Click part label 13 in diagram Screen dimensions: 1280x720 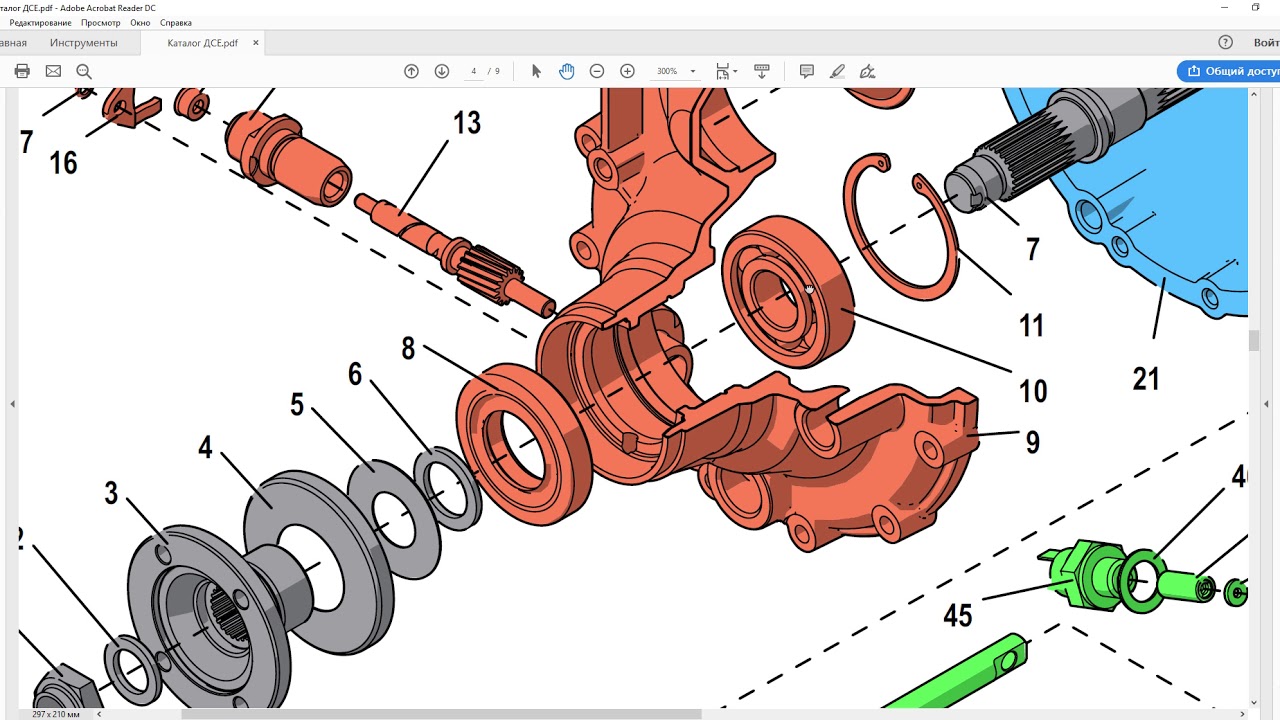[467, 123]
